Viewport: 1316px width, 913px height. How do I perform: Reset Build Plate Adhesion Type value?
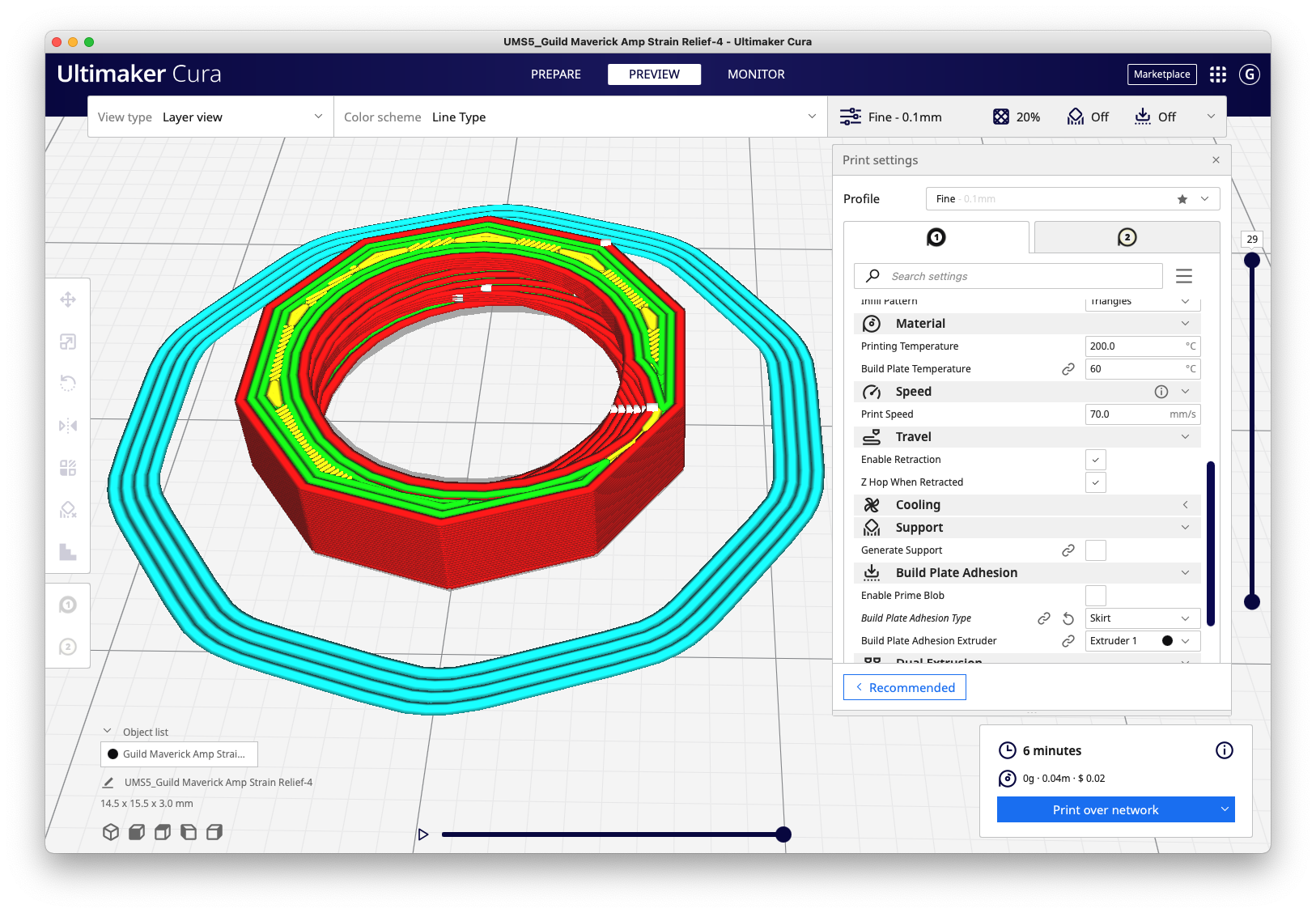click(1068, 618)
